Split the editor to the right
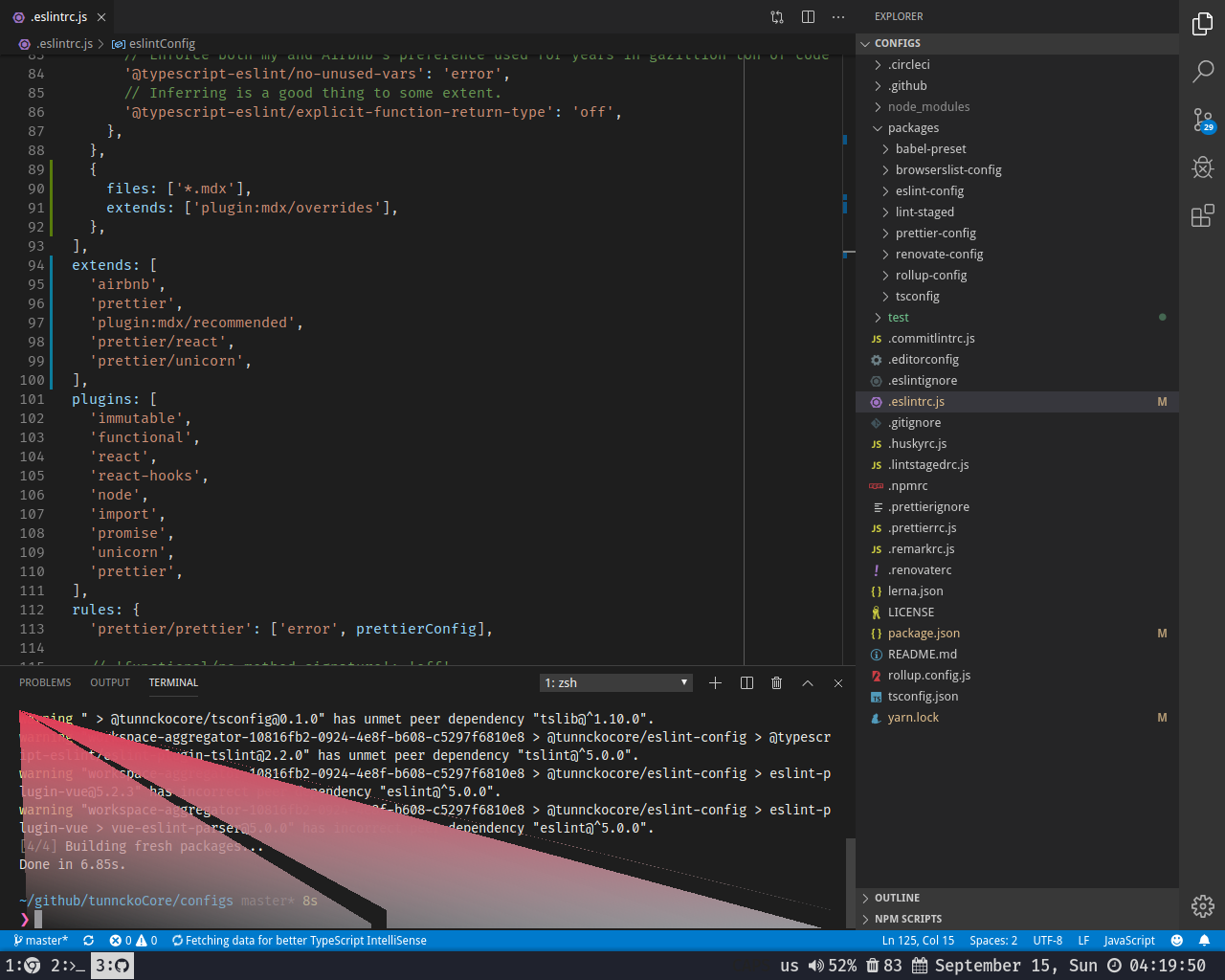Image resolution: width=1225 pixels, height=980 pixels. pyautogui.click(x=807, y=16)
